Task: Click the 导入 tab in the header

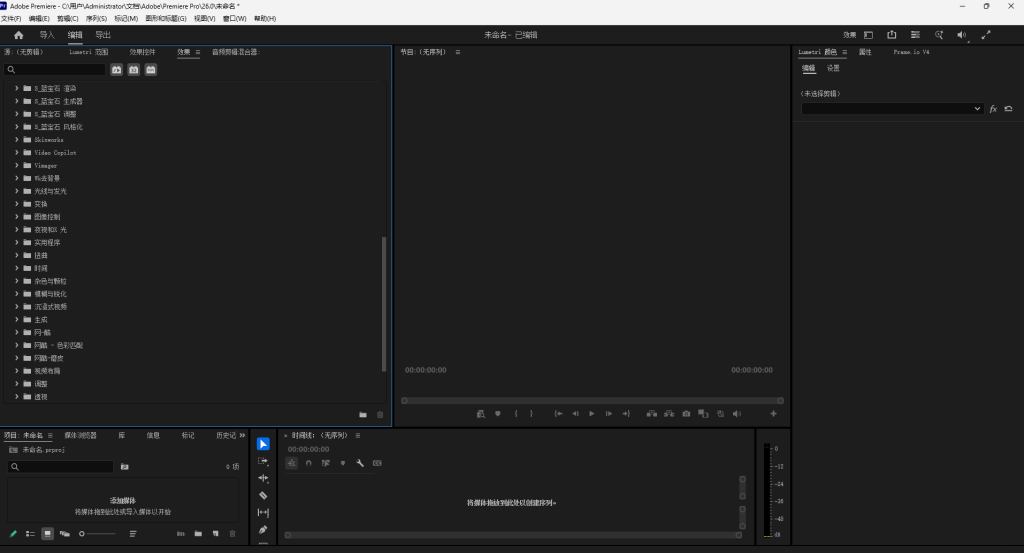Action: coord(47,35)
